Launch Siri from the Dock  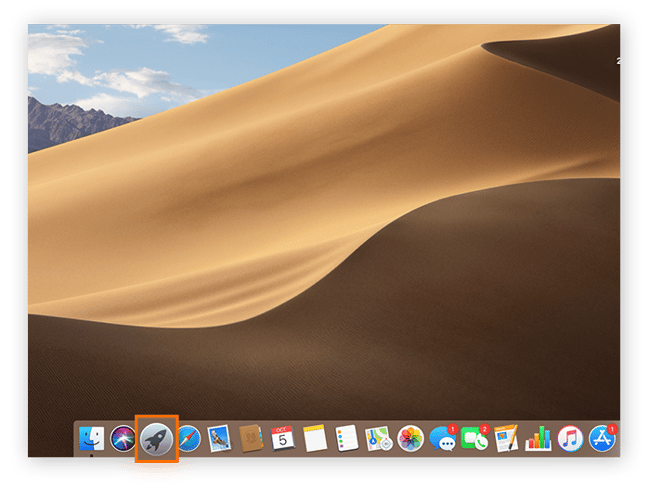coord(123,439)
